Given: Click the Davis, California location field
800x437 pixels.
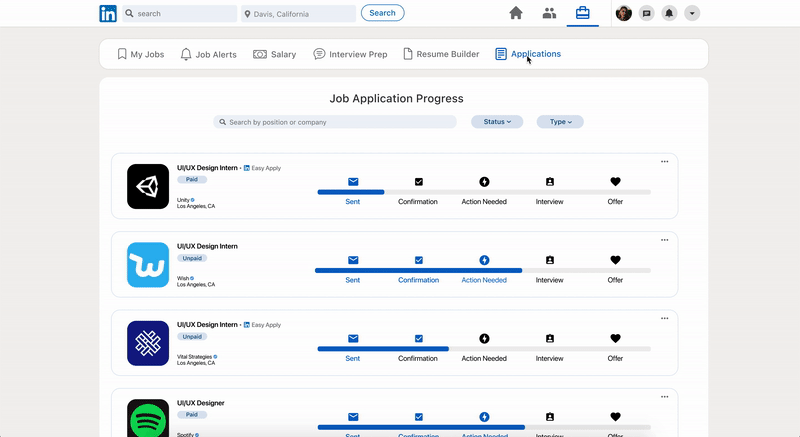Looking at the screenshot, I should pos(298,14).
